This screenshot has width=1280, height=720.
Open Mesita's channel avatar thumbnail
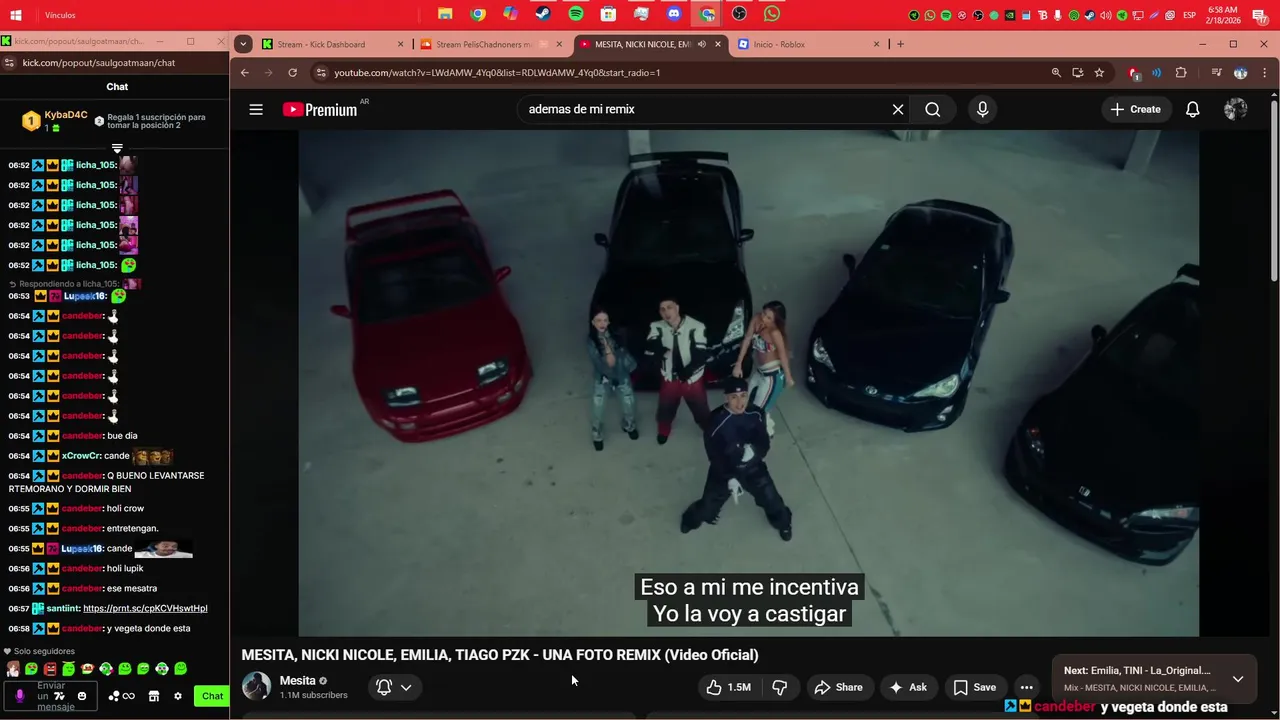(257, 686)
